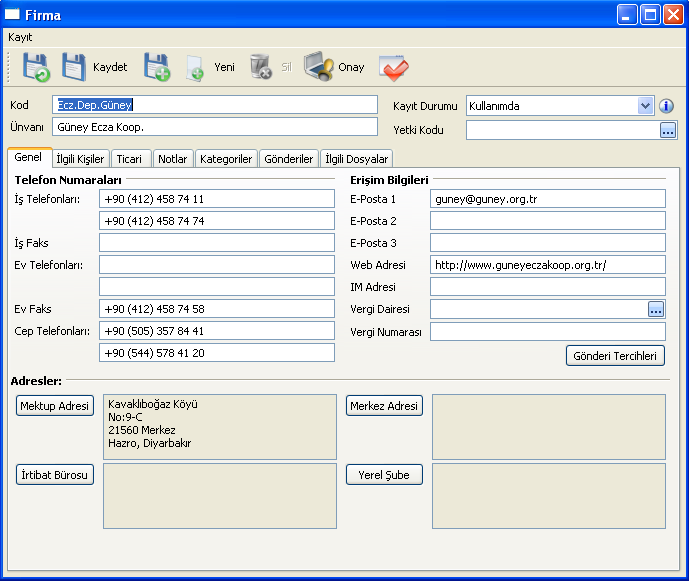The width and height of the screenshot is (689, 581).
Task: Click the mobile field +90 (505) 357 84 41
Action: coord(217,330)
